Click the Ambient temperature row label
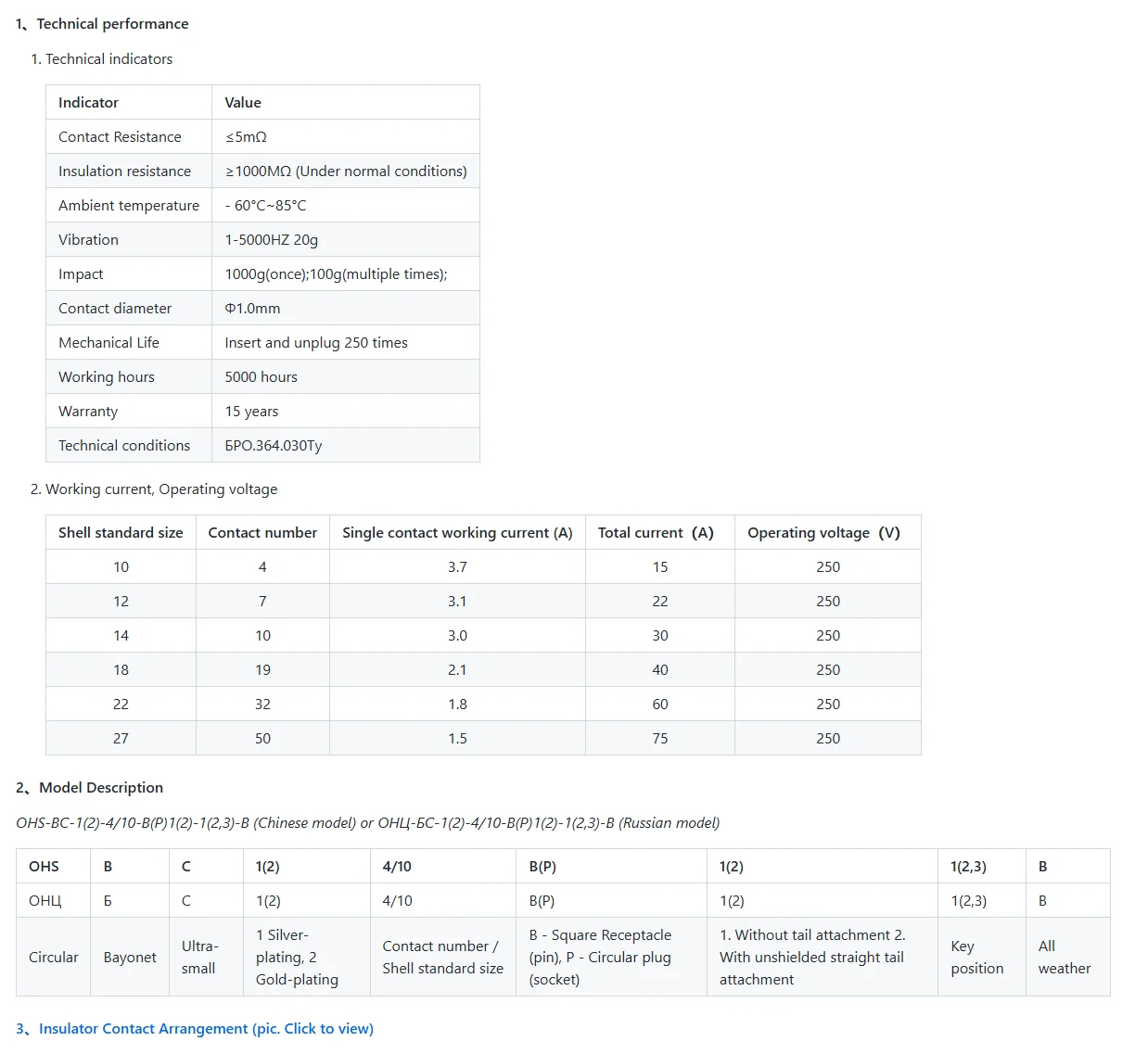The height and width of the screenshot is (1054, 1148). coord(129,205)
